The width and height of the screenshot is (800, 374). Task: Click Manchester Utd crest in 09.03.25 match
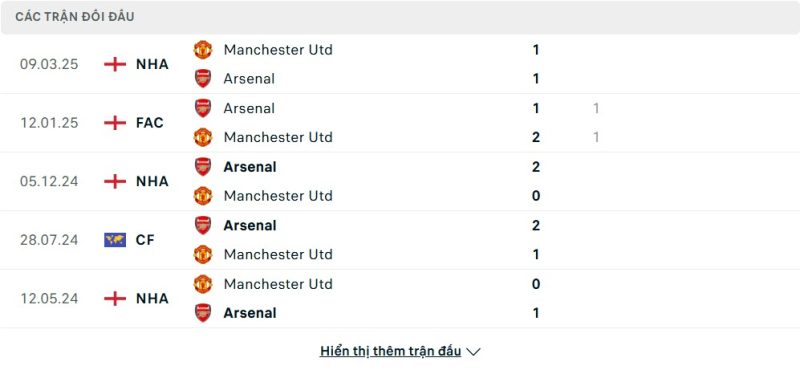203,49
